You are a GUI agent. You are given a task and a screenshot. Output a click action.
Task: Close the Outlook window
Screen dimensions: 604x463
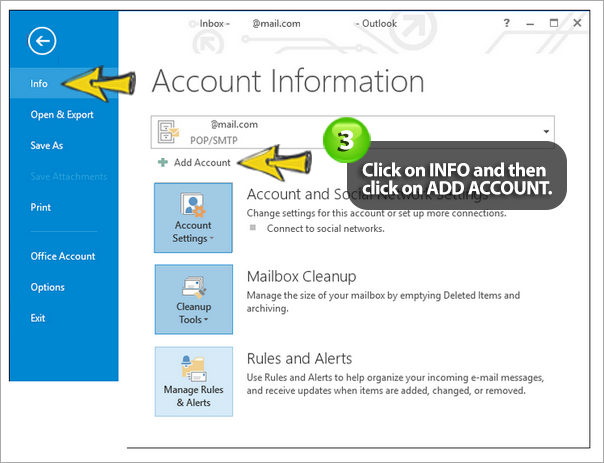(577, 23)
